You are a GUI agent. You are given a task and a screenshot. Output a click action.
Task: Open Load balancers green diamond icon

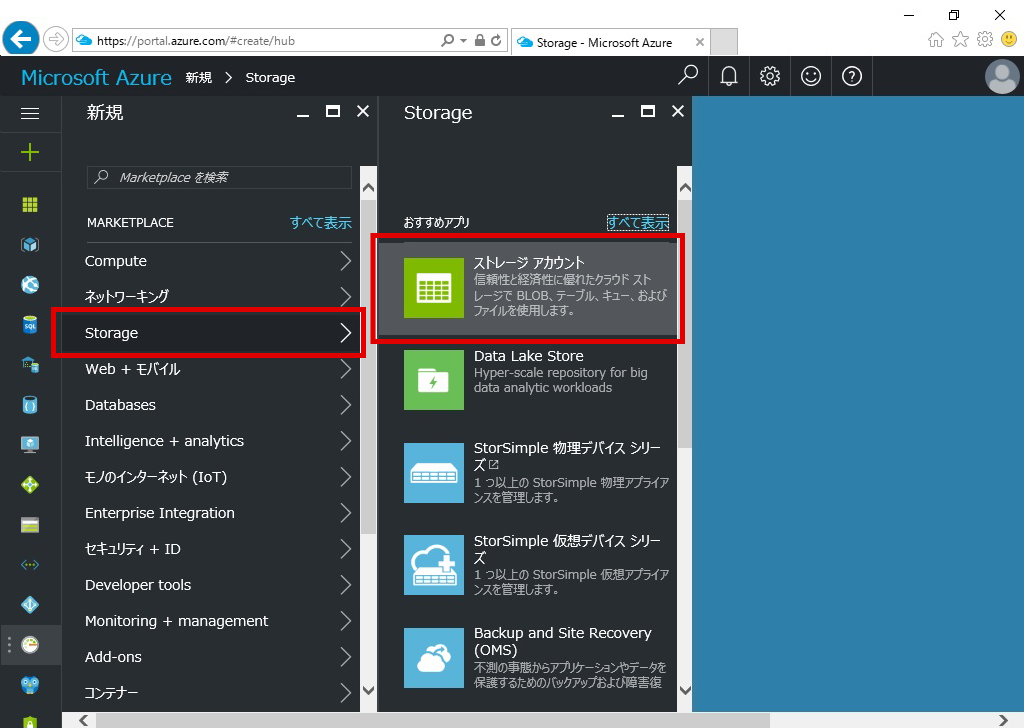(x=30, y=484)
